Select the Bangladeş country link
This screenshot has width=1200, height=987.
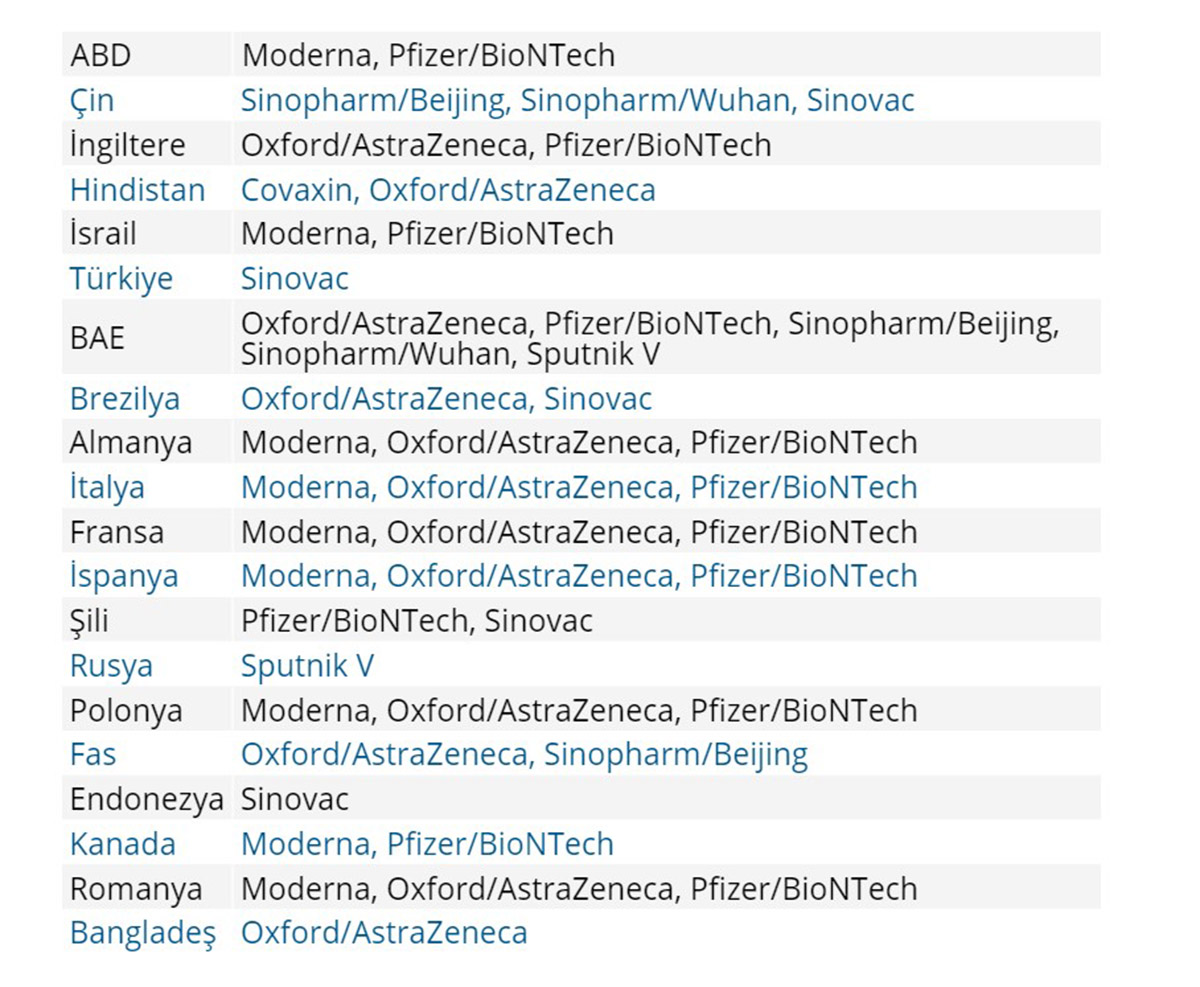142,932
